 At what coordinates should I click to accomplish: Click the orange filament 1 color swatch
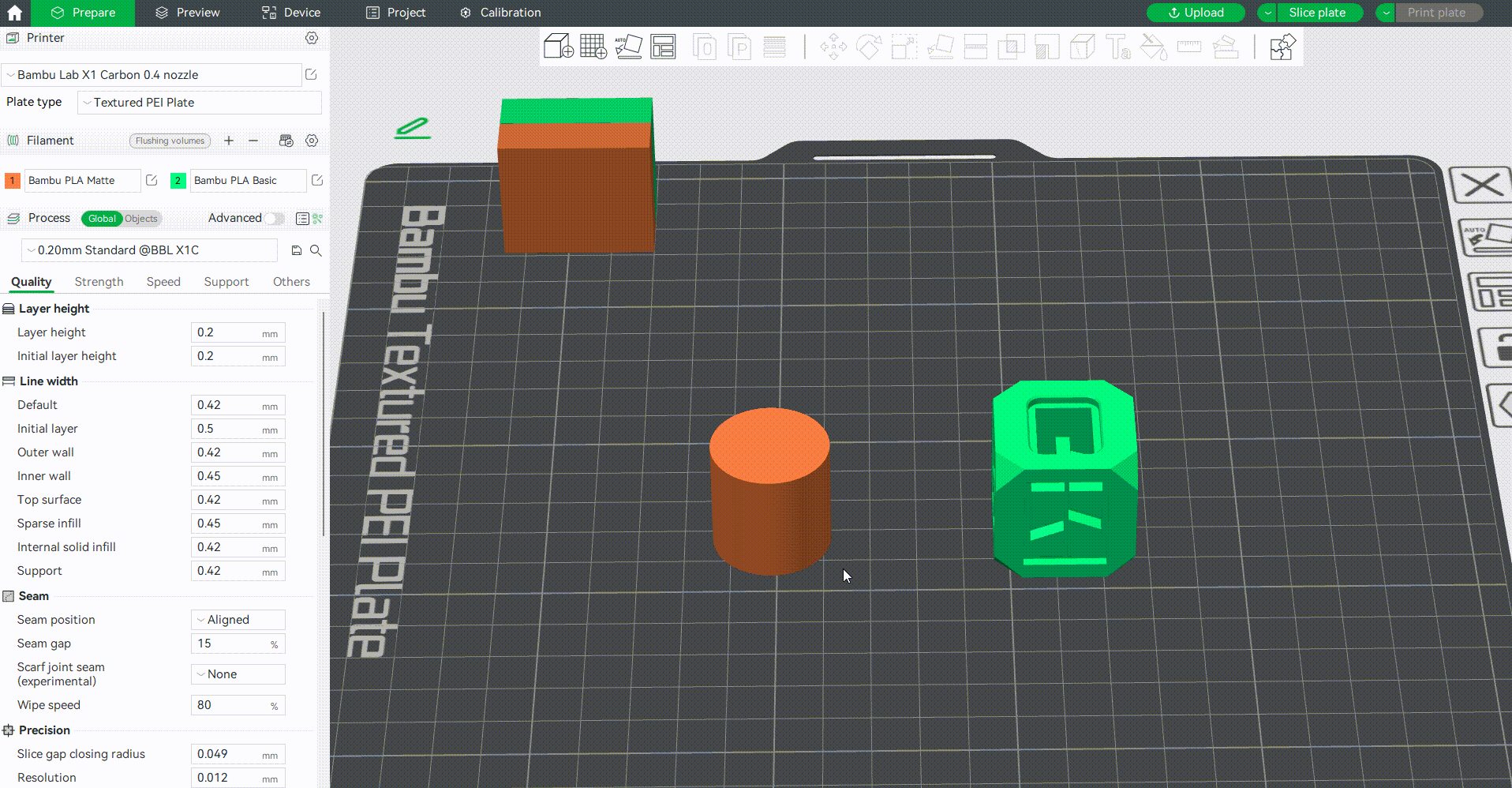pyautogui.click(x=13, y=181)
